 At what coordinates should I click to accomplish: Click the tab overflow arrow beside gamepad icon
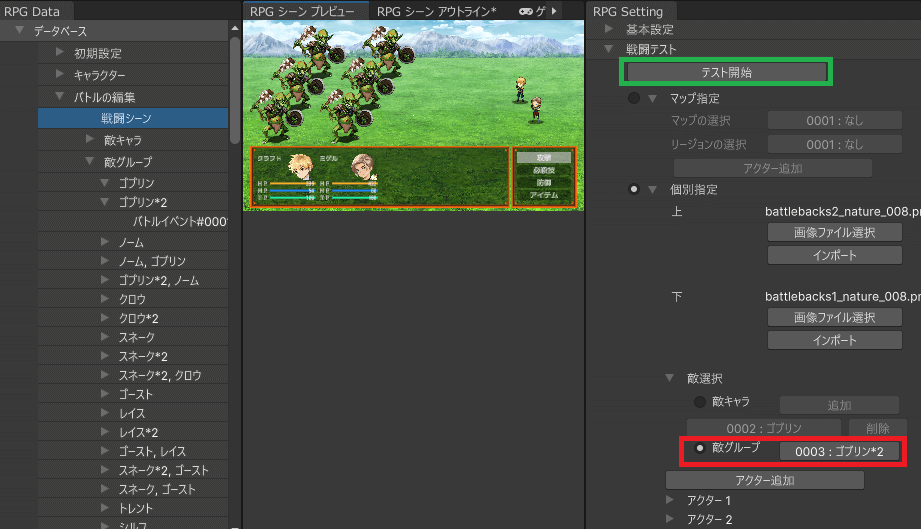554,11
